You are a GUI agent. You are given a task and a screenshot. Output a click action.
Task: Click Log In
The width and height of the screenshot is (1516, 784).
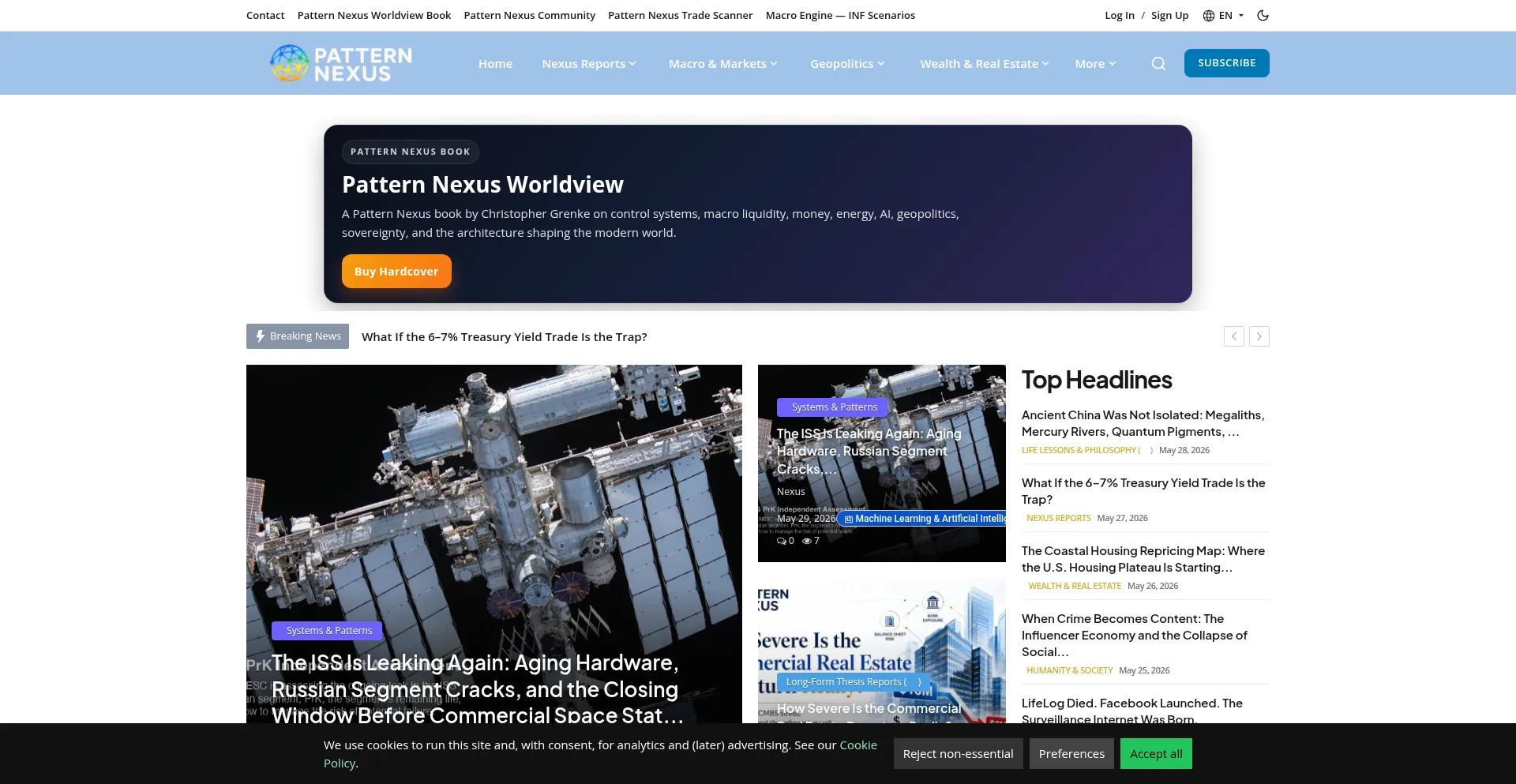click(1120, 15)
